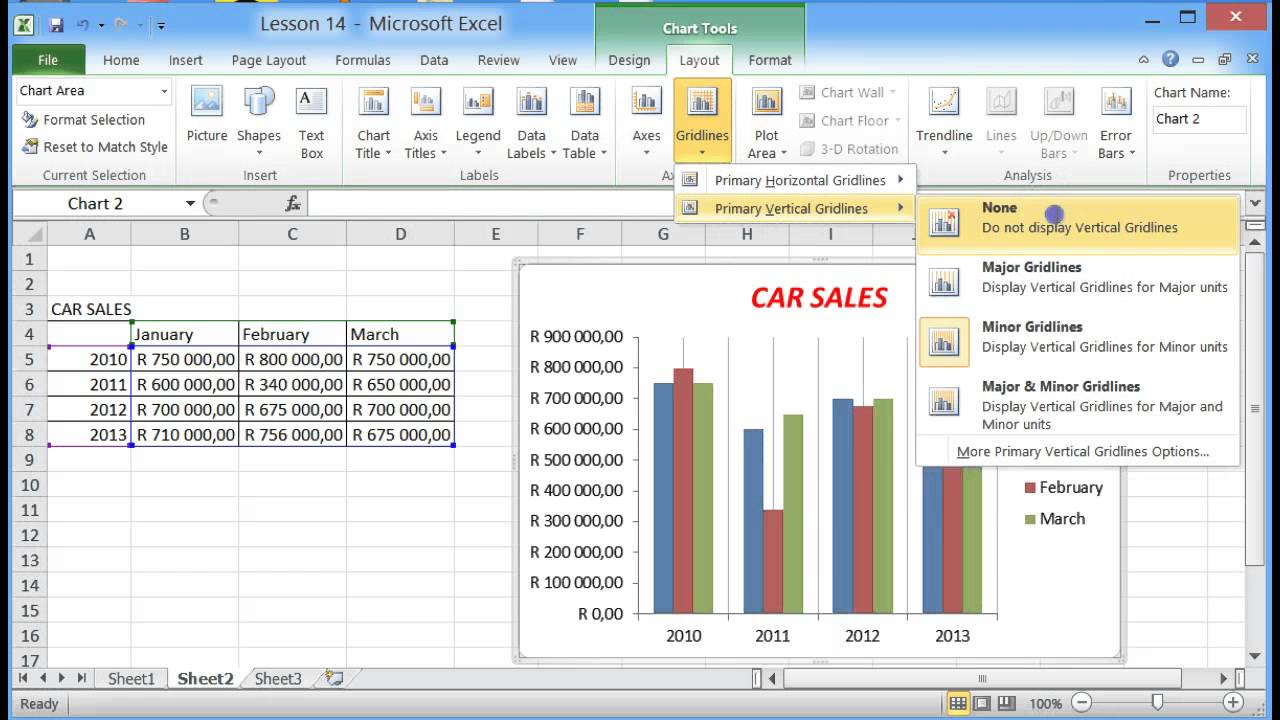1280x720 pixels.
Task: Open Sheet1 worksheet tab
Action: click(x=132, y=678)
